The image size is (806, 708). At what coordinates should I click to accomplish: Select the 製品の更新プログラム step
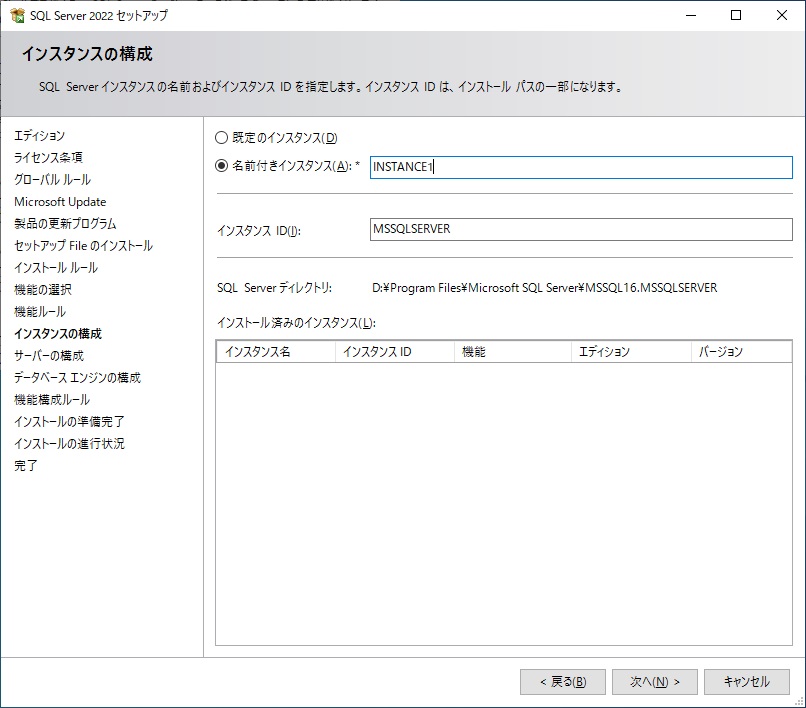[x=65, y=224]
